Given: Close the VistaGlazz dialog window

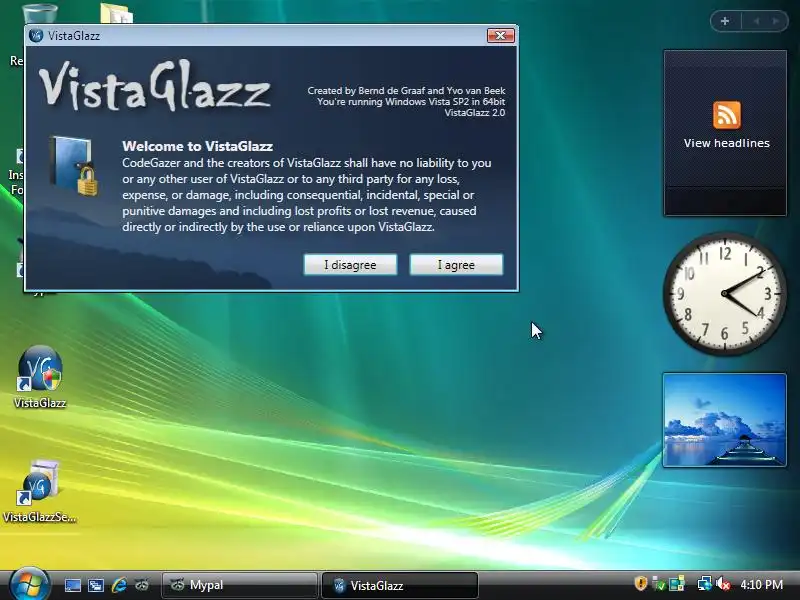Looking at the screenshot, I should (x=501, y=35).
